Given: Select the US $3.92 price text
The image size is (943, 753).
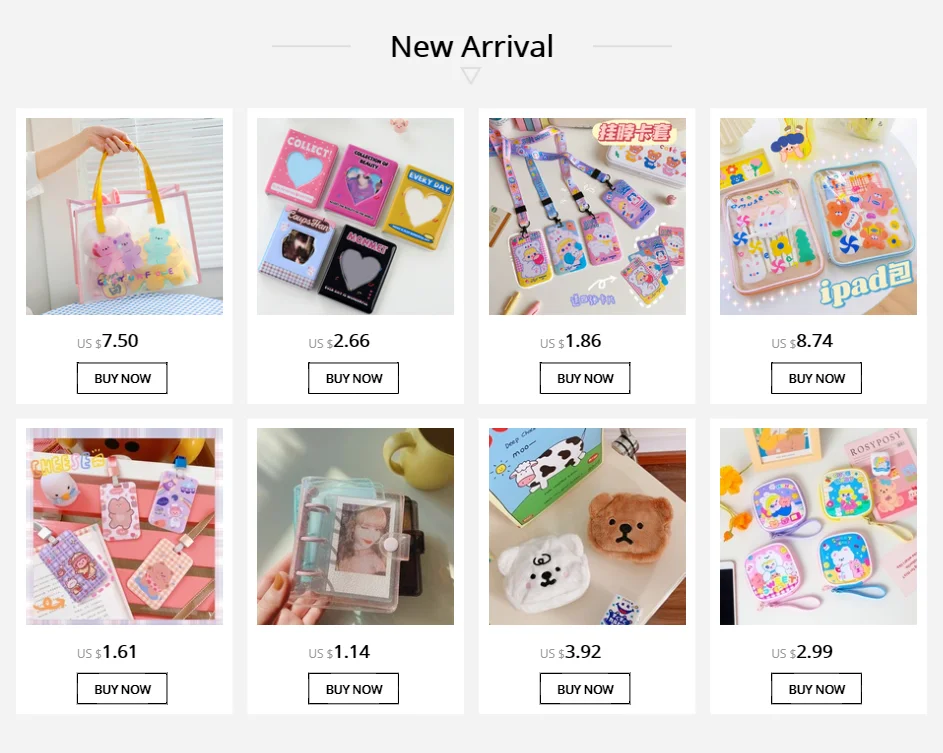Looking at the screenshot, I should [x=571, y=652].
